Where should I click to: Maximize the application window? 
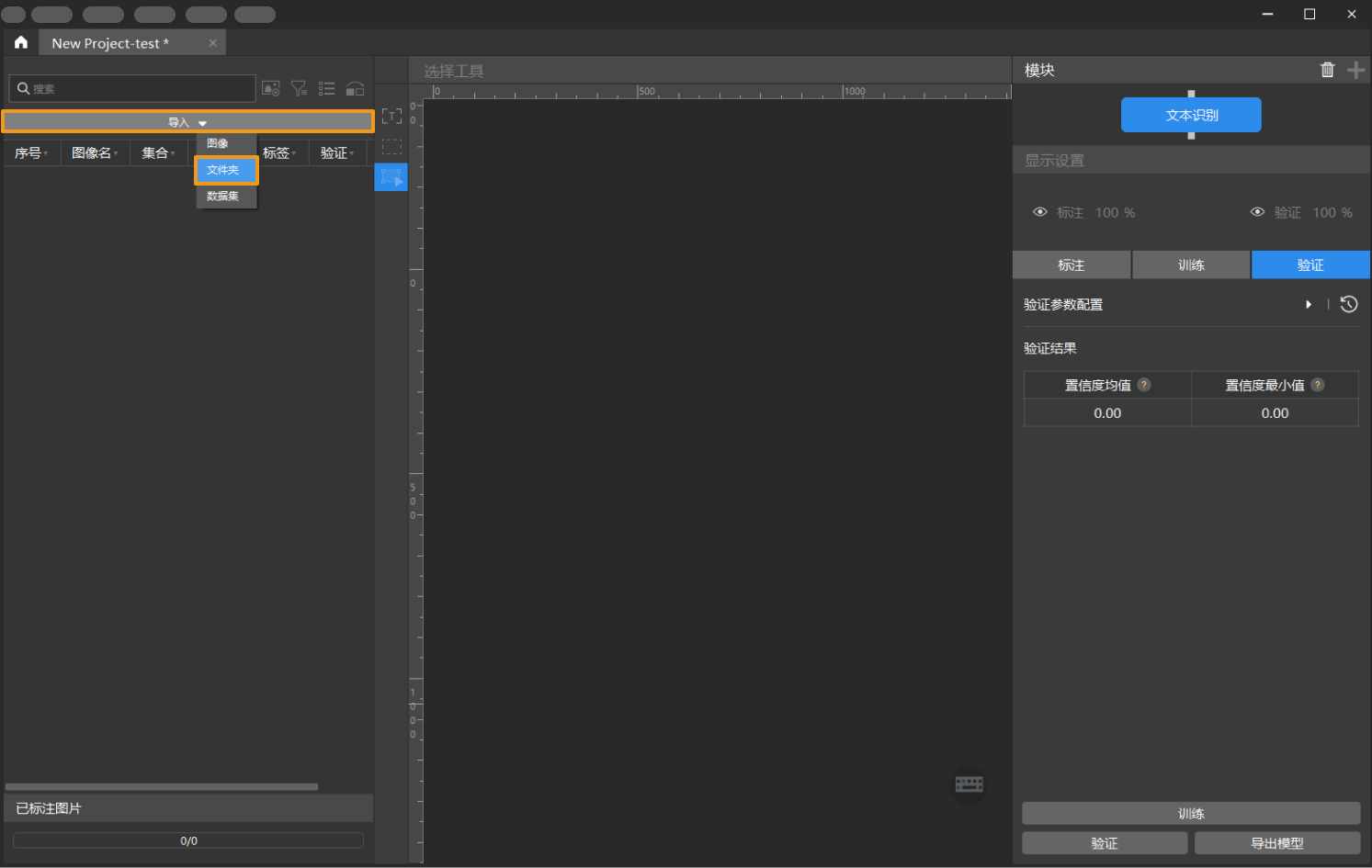click(x=1310, y=14)
